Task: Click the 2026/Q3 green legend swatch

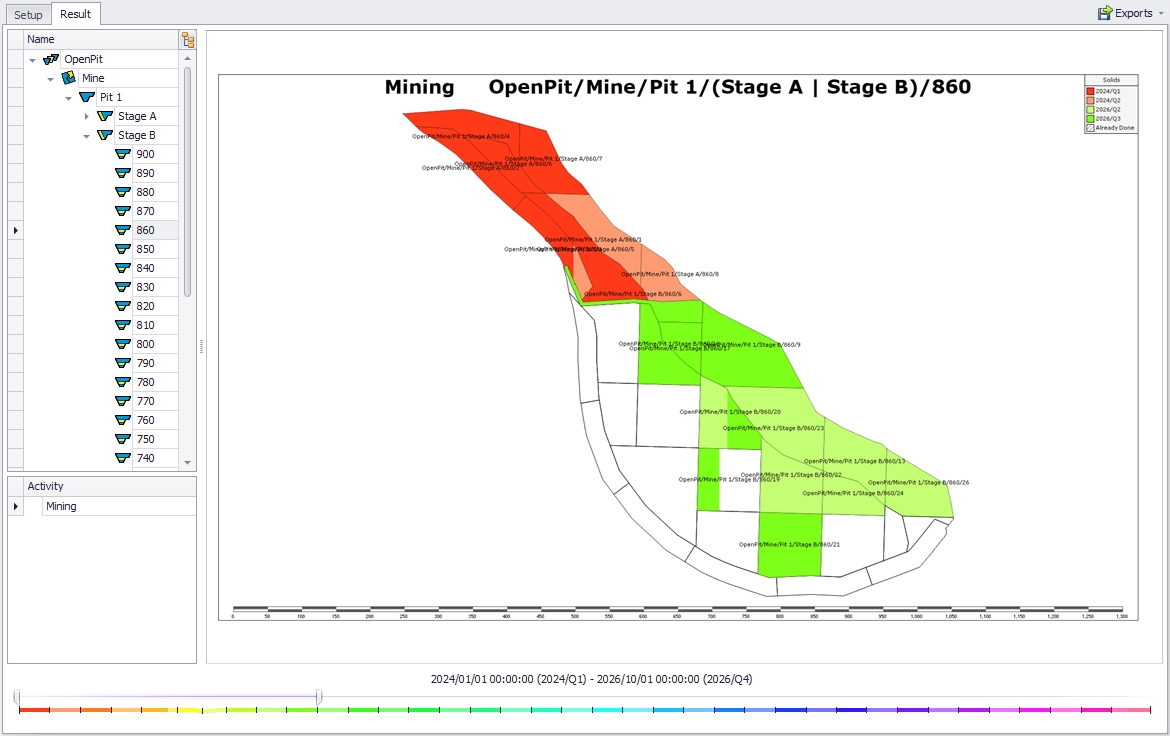Action: tap(1090, 119)
